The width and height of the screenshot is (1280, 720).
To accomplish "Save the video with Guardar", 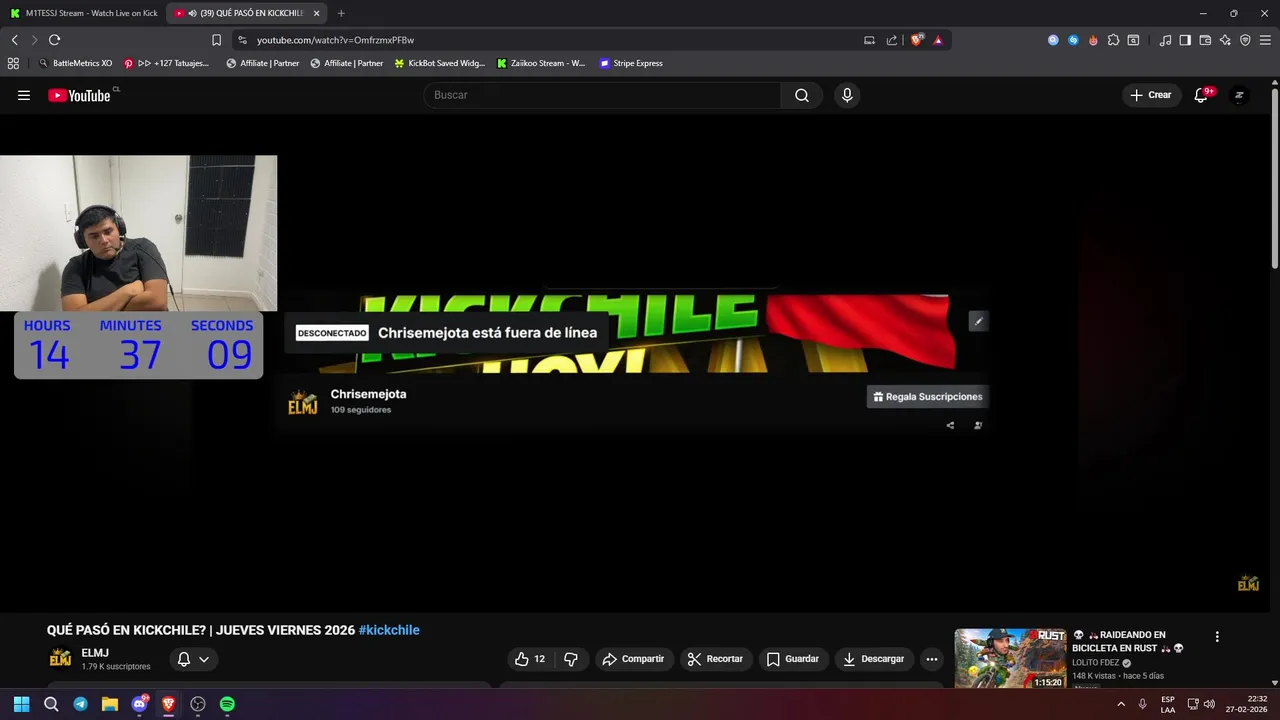I will [793, 659].
